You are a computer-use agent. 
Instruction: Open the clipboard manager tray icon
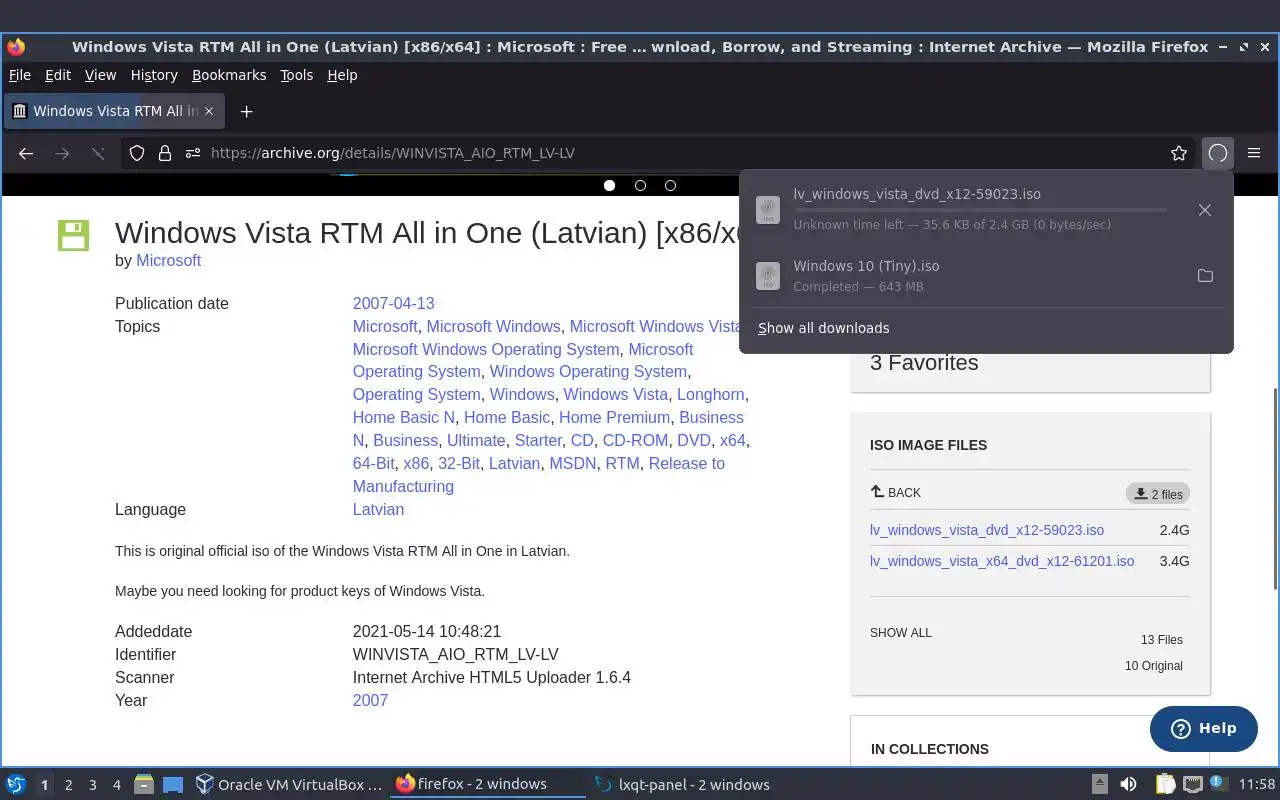coord(1165,785)
